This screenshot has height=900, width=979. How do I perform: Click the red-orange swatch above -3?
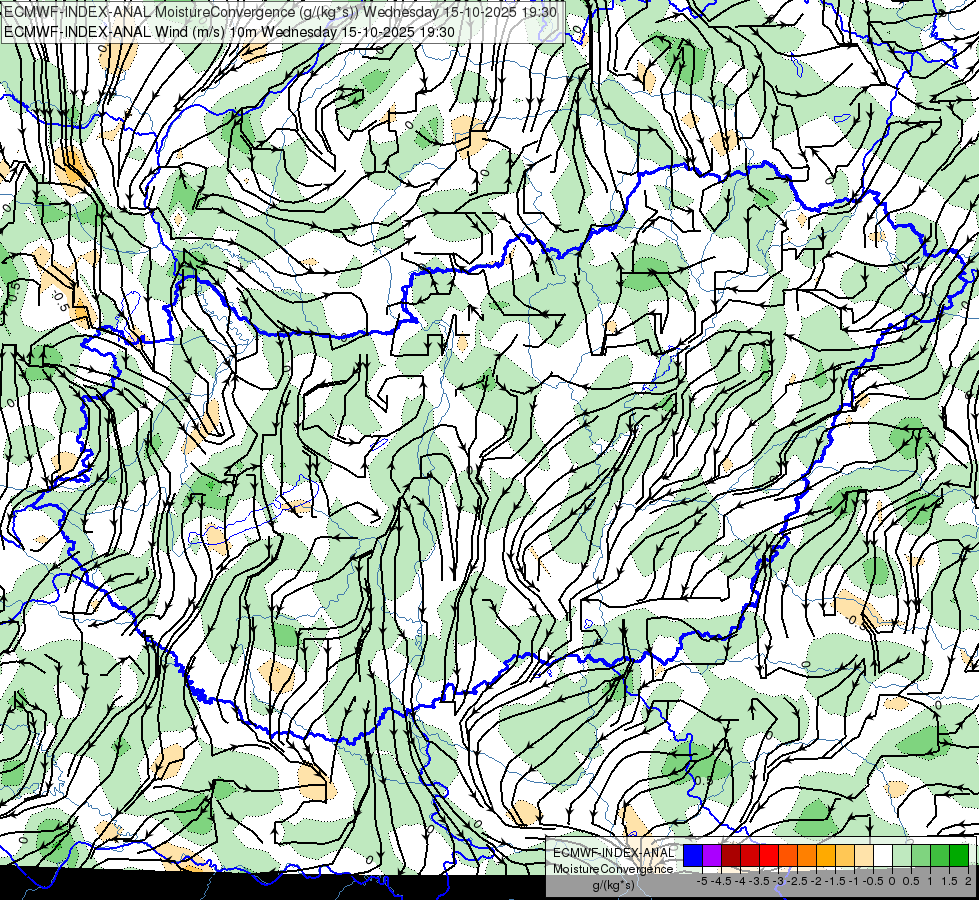click(x=788, y=856)
